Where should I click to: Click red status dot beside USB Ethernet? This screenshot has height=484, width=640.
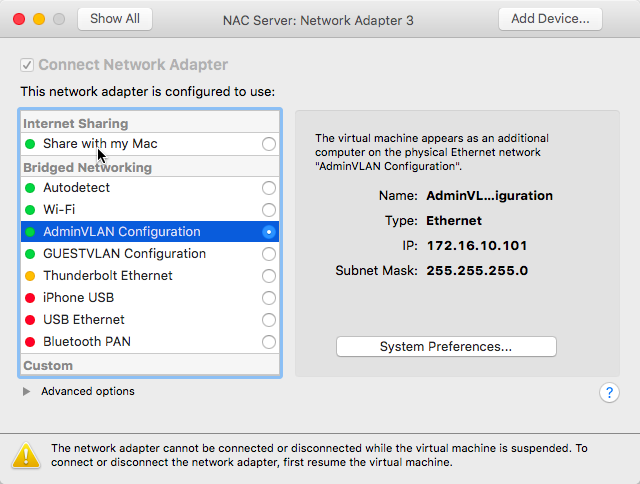(x=30, y=320)
